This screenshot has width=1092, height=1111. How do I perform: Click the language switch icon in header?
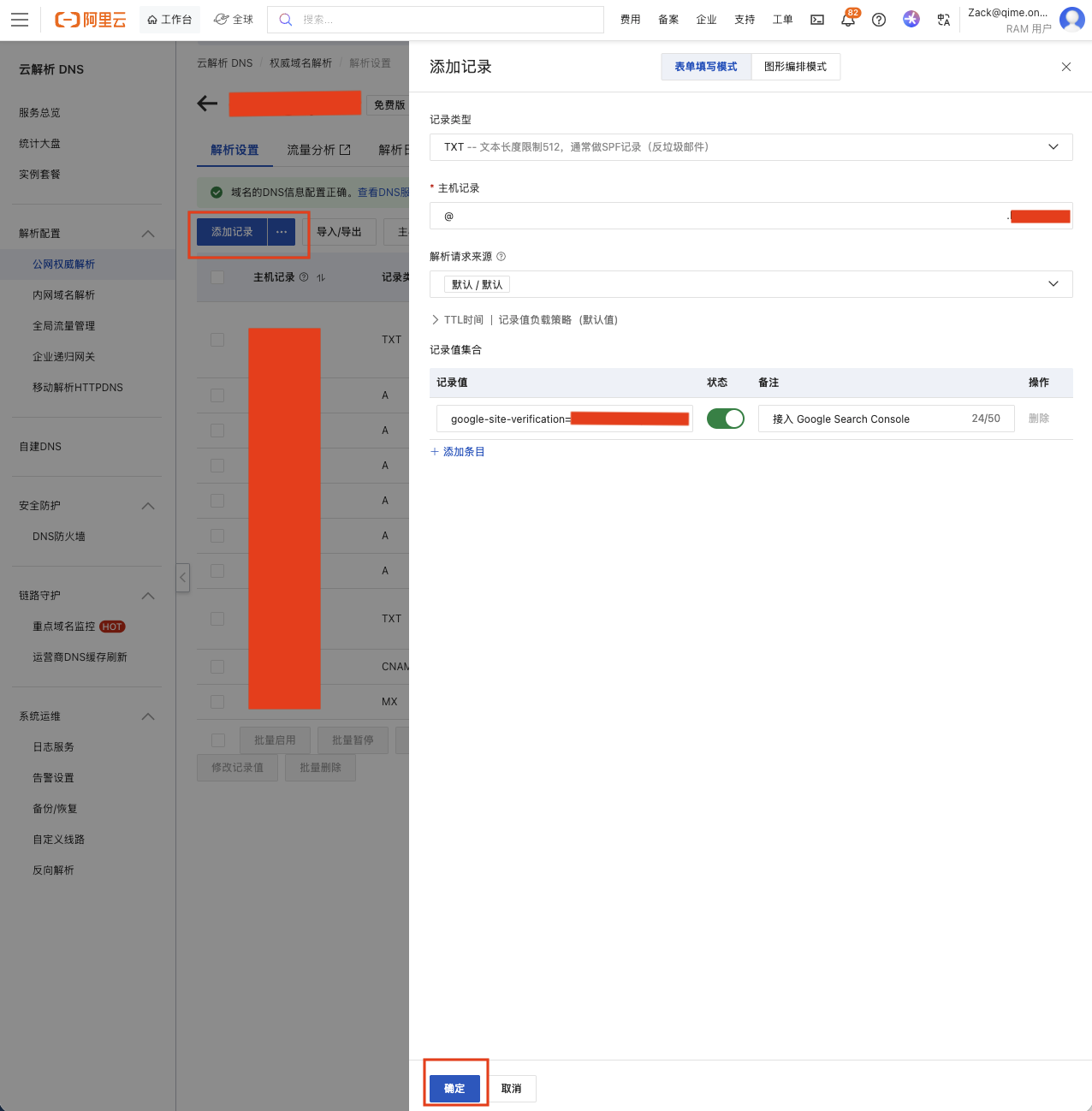pyautogui.click(x=943, y=20)
